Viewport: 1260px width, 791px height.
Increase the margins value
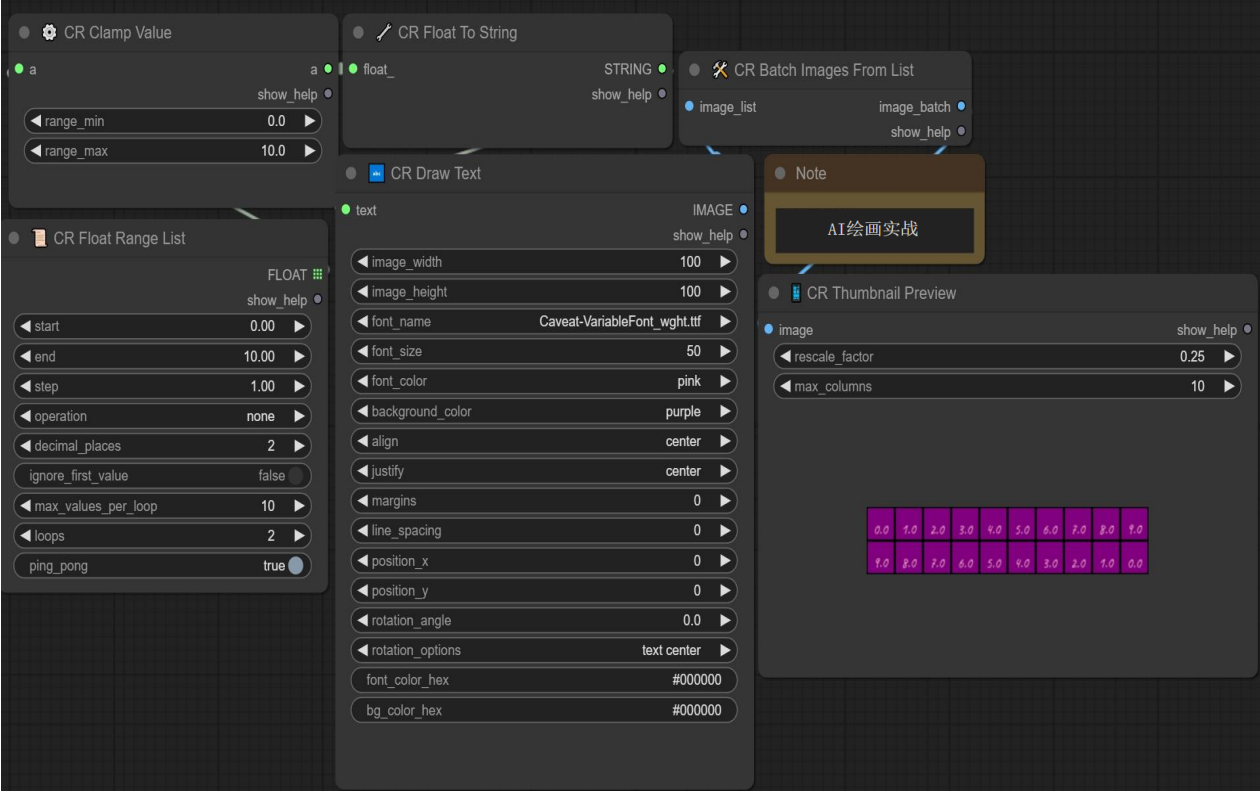click(x=724, y=501)
